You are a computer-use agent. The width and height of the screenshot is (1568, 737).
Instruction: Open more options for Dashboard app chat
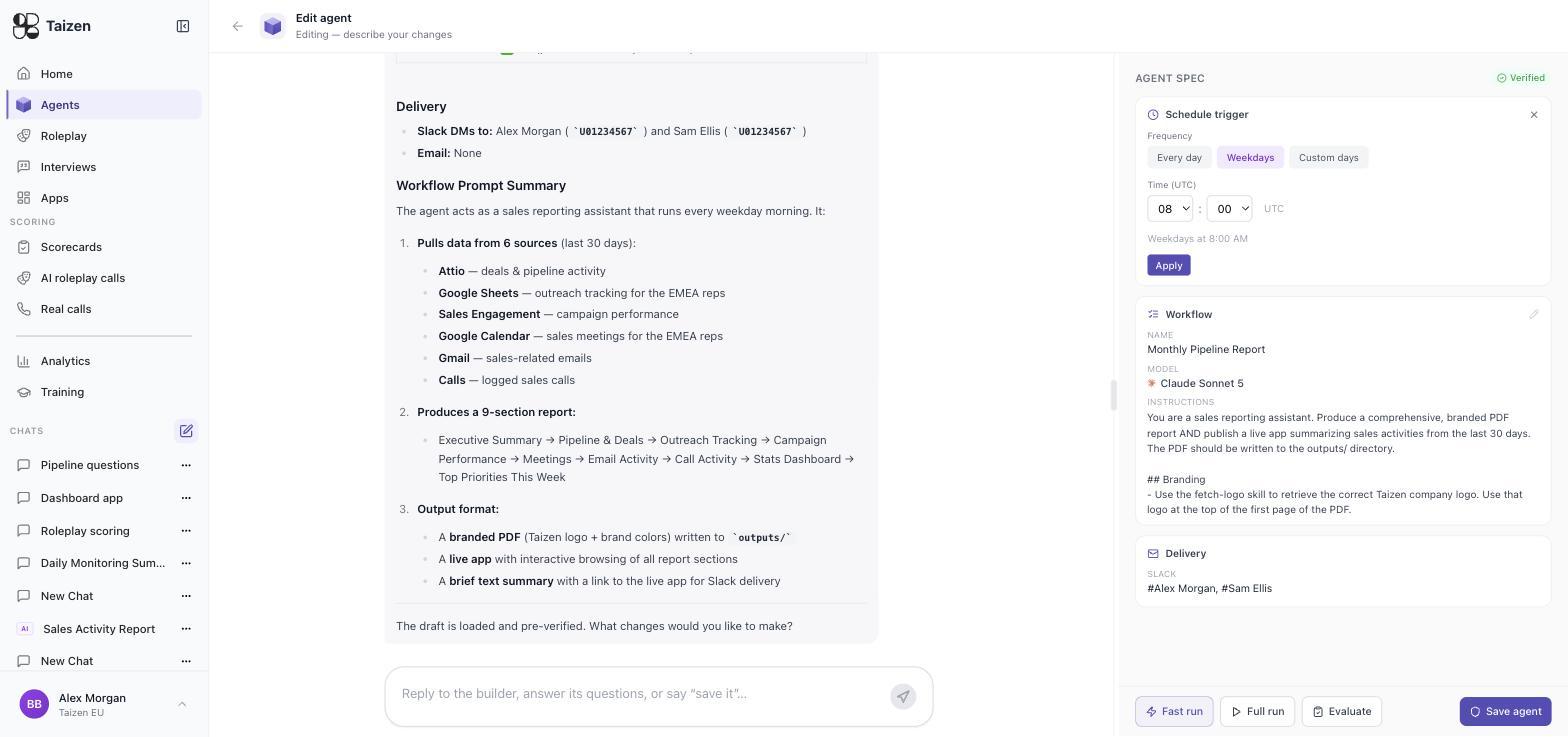186,498
